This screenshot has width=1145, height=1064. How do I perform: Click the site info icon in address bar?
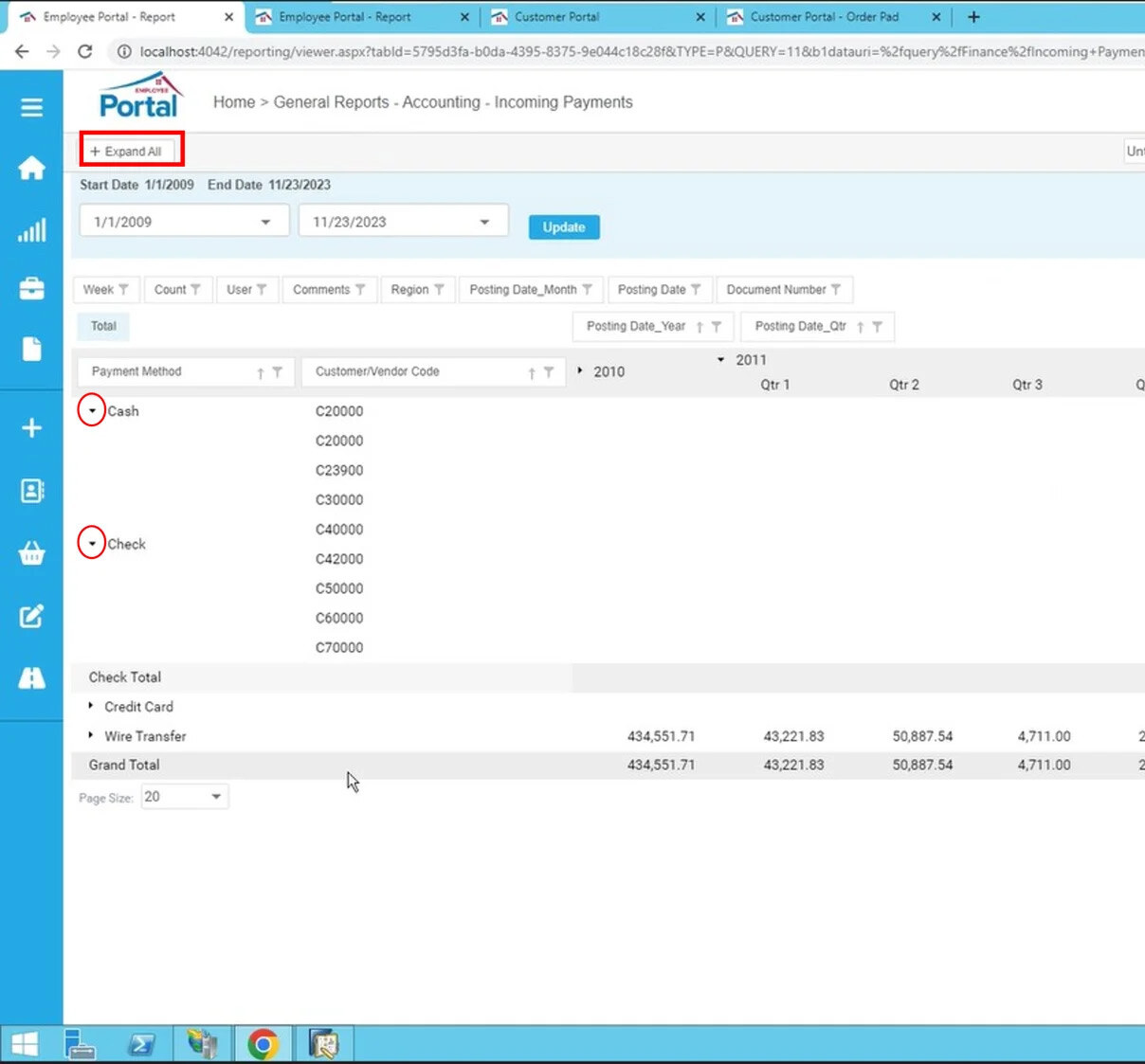(x=123, y=51)
